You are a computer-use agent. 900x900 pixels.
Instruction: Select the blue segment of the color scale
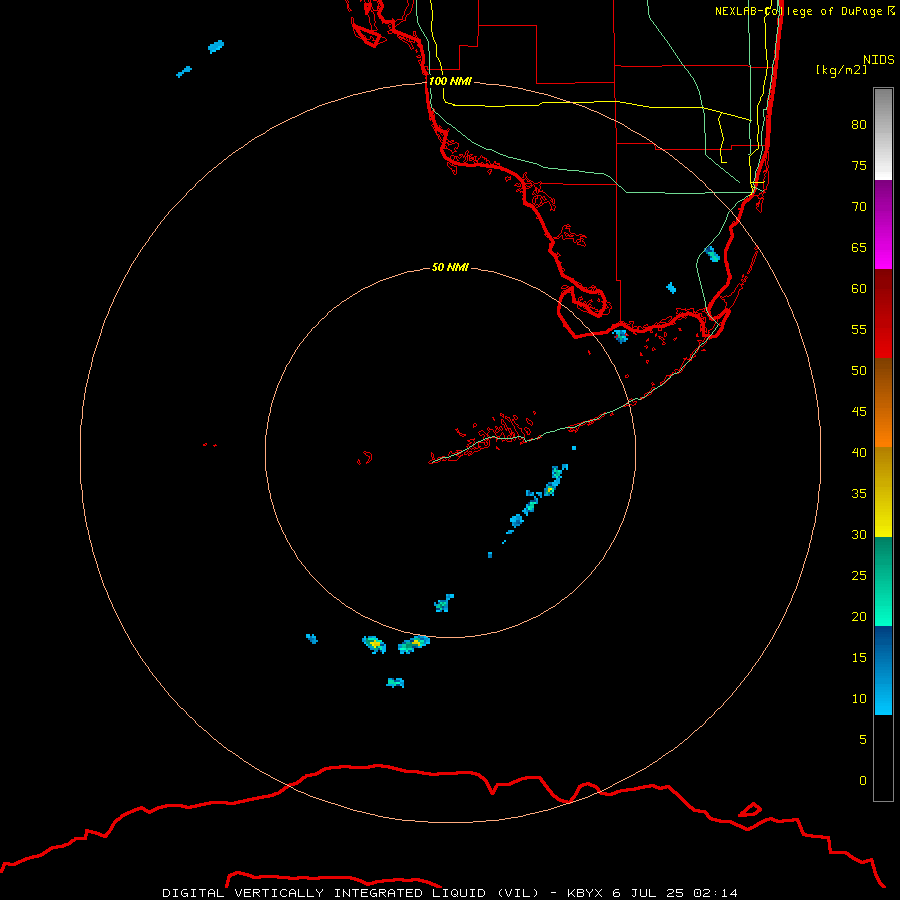coord(883,670)
